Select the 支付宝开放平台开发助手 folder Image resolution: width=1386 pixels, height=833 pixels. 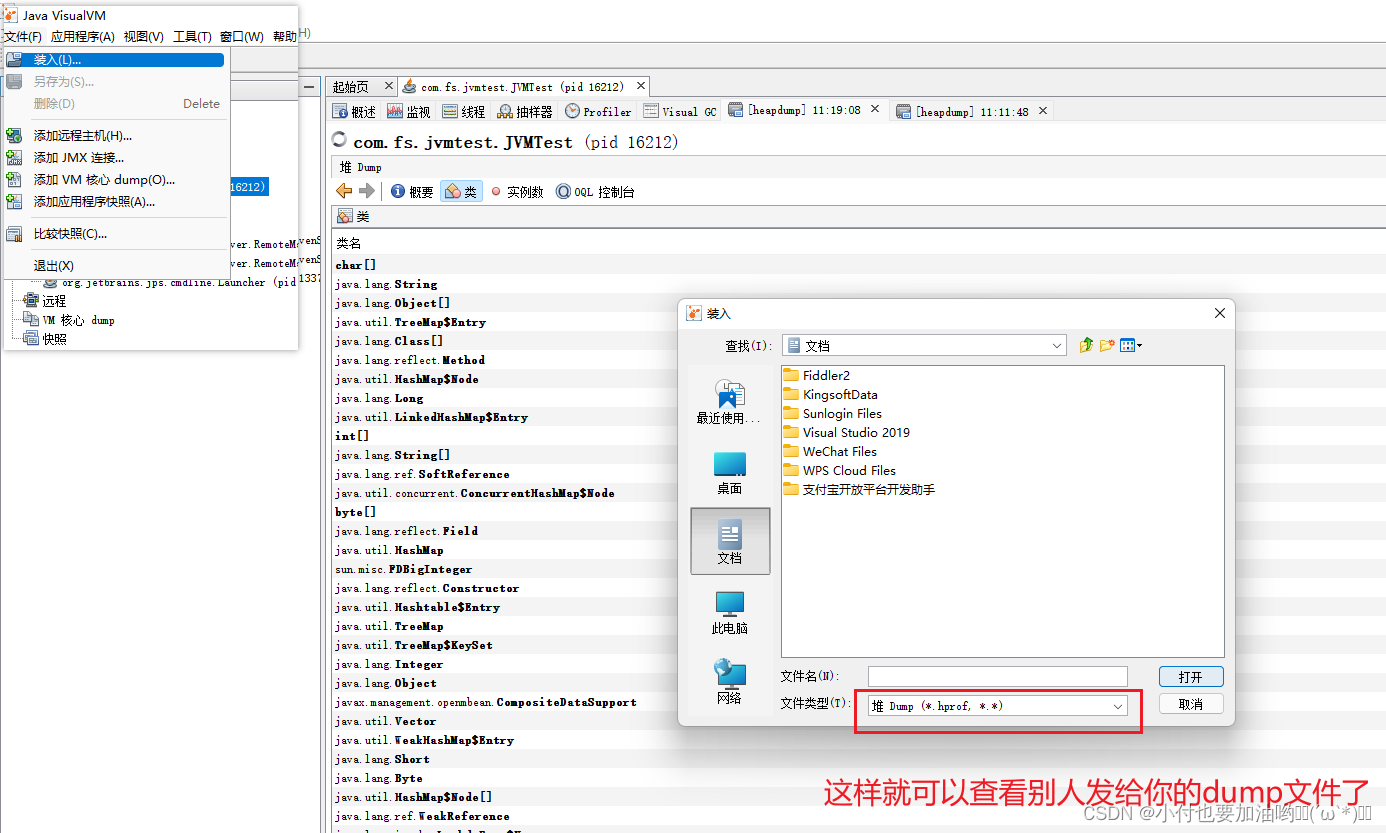pos(859,490)
